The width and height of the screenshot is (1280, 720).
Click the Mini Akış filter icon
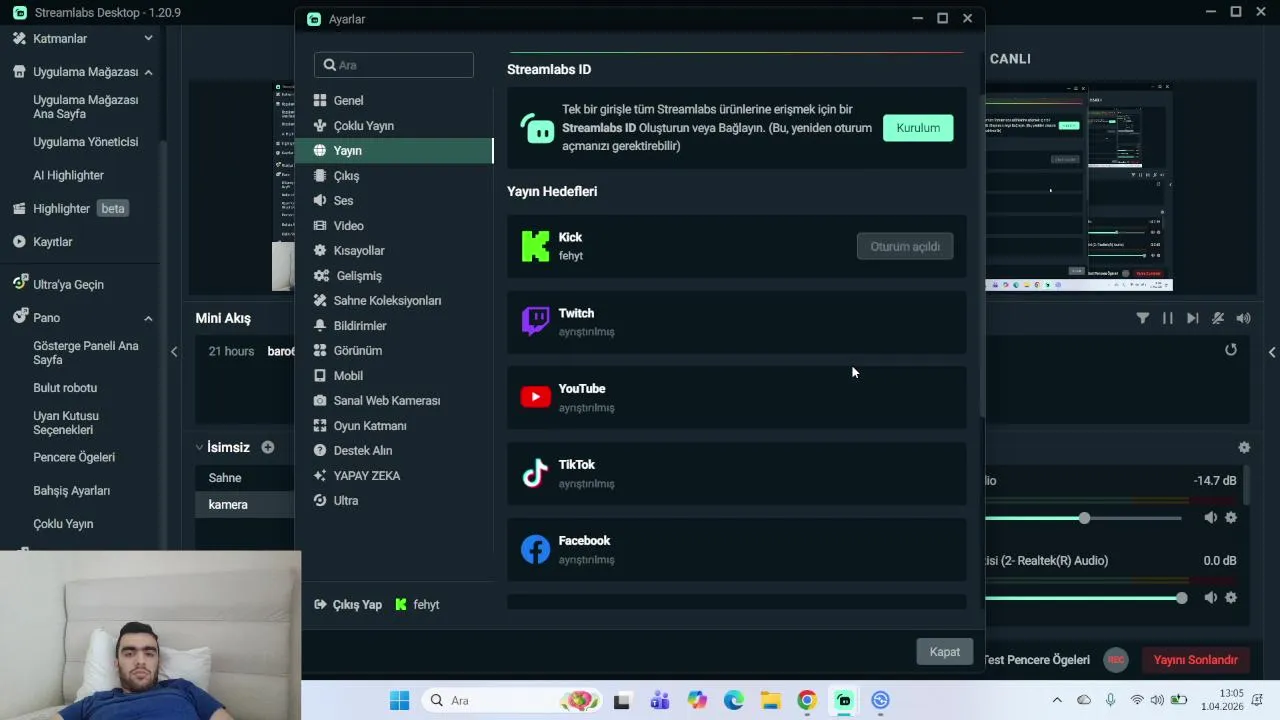click(1143, 318)
